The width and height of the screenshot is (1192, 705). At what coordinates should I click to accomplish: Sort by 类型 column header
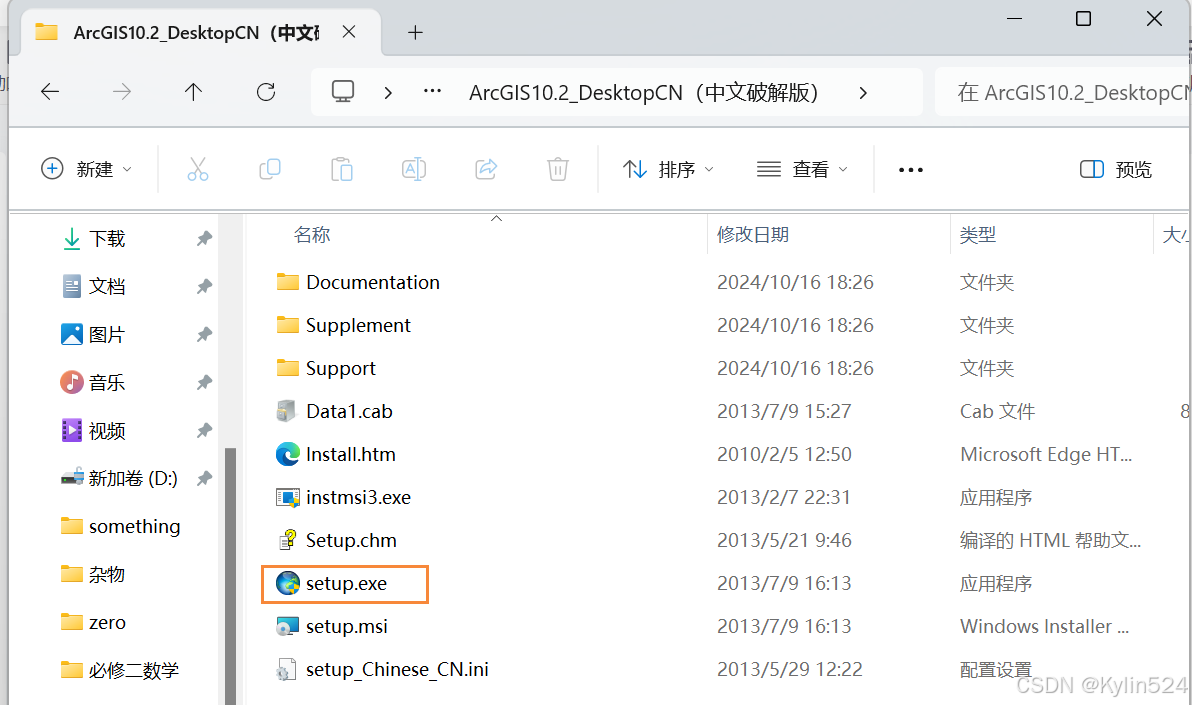(x=978, y=234)
